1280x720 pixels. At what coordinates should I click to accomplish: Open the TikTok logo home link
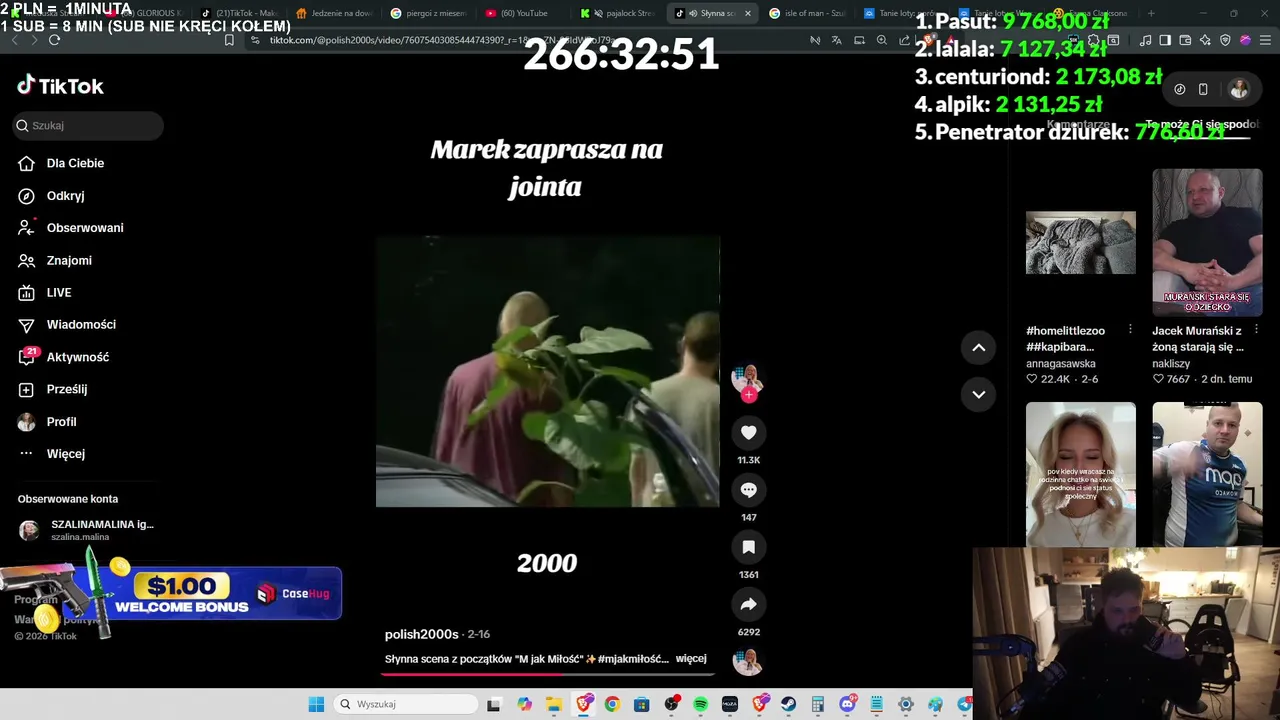(x=60, y=86)
